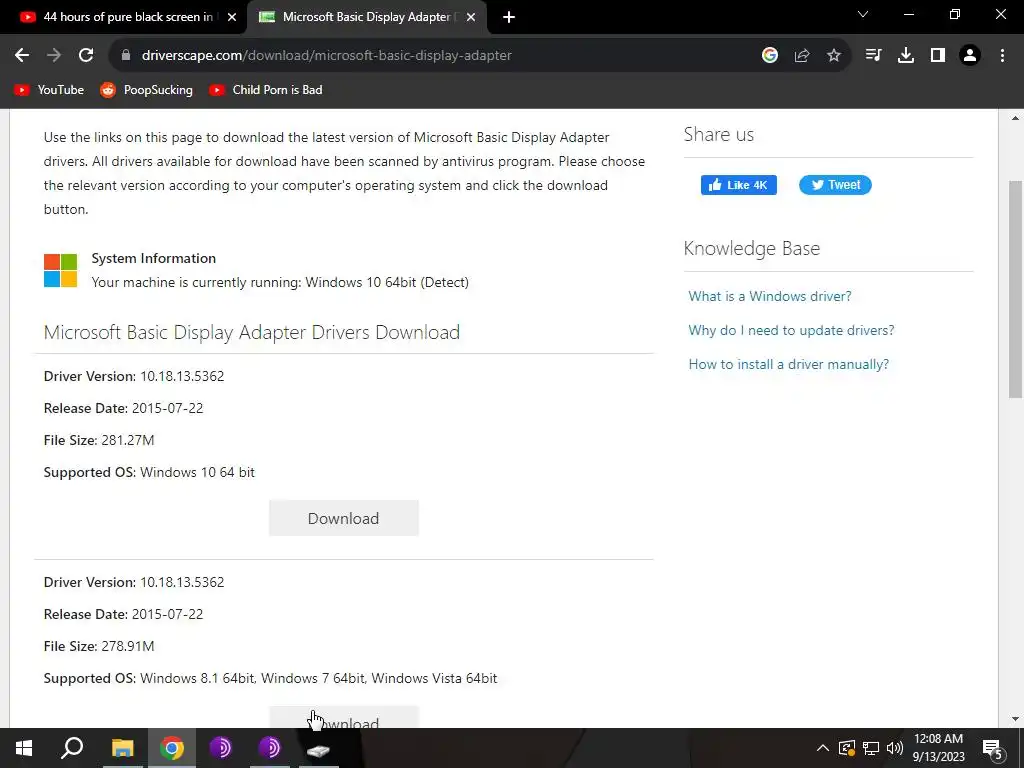Click the Facebook Like 4K button
The image size is (1024, 768).
click(x=739, y=185)
